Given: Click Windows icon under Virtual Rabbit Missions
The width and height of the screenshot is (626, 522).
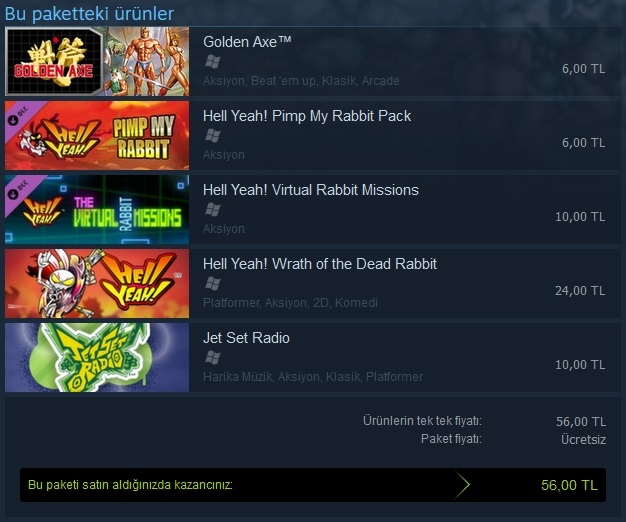Looking at the screenshot, I should point(212,210).
